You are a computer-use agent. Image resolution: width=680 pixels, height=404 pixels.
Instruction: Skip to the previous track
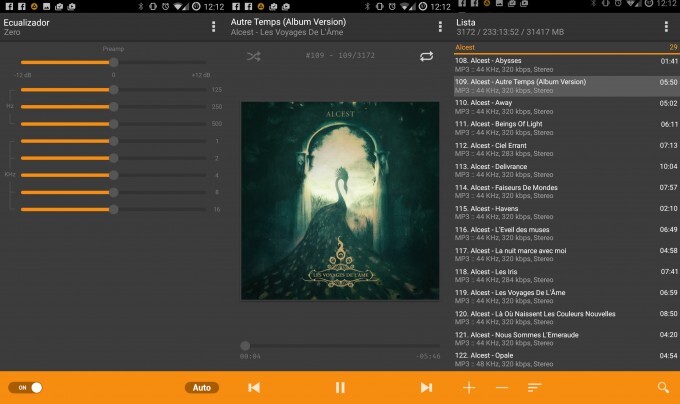coord(254,387)
